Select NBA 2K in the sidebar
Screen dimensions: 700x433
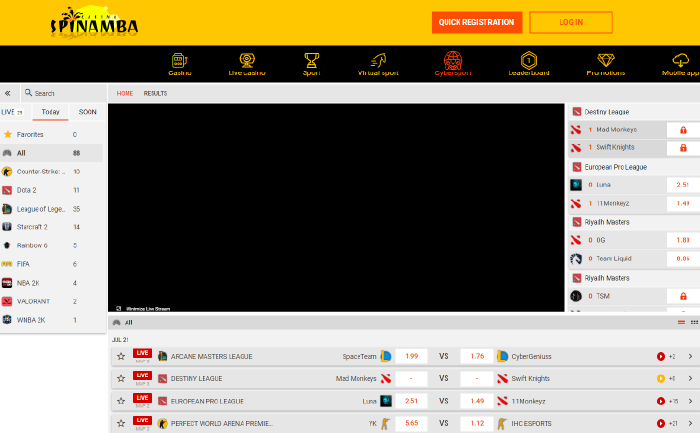coord(51,283)
